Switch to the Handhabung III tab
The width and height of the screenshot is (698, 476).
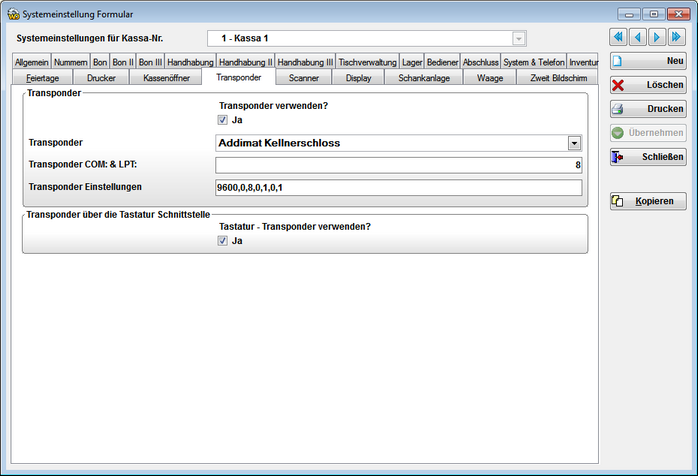pyautogui.click(x=305, y=62)
